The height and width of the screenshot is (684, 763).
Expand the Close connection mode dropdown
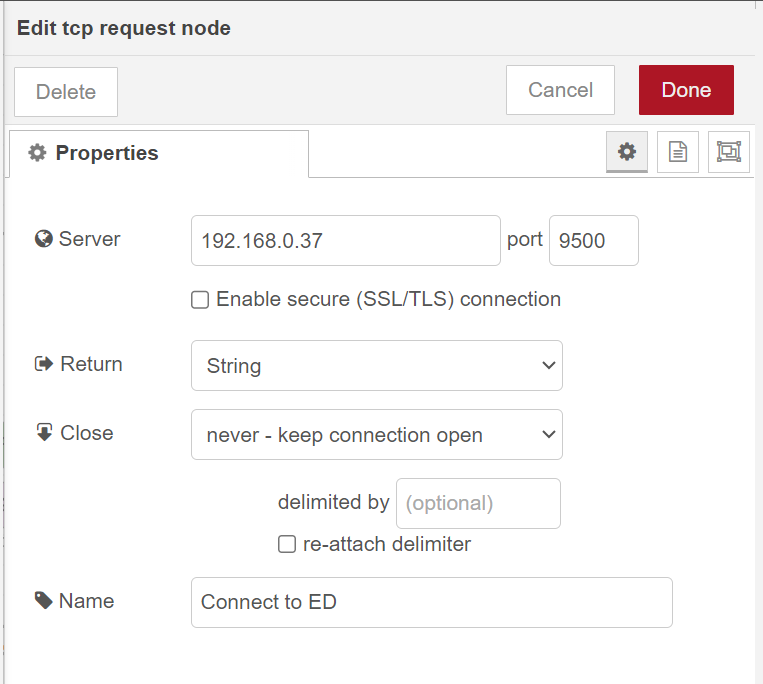coord(376,435)
